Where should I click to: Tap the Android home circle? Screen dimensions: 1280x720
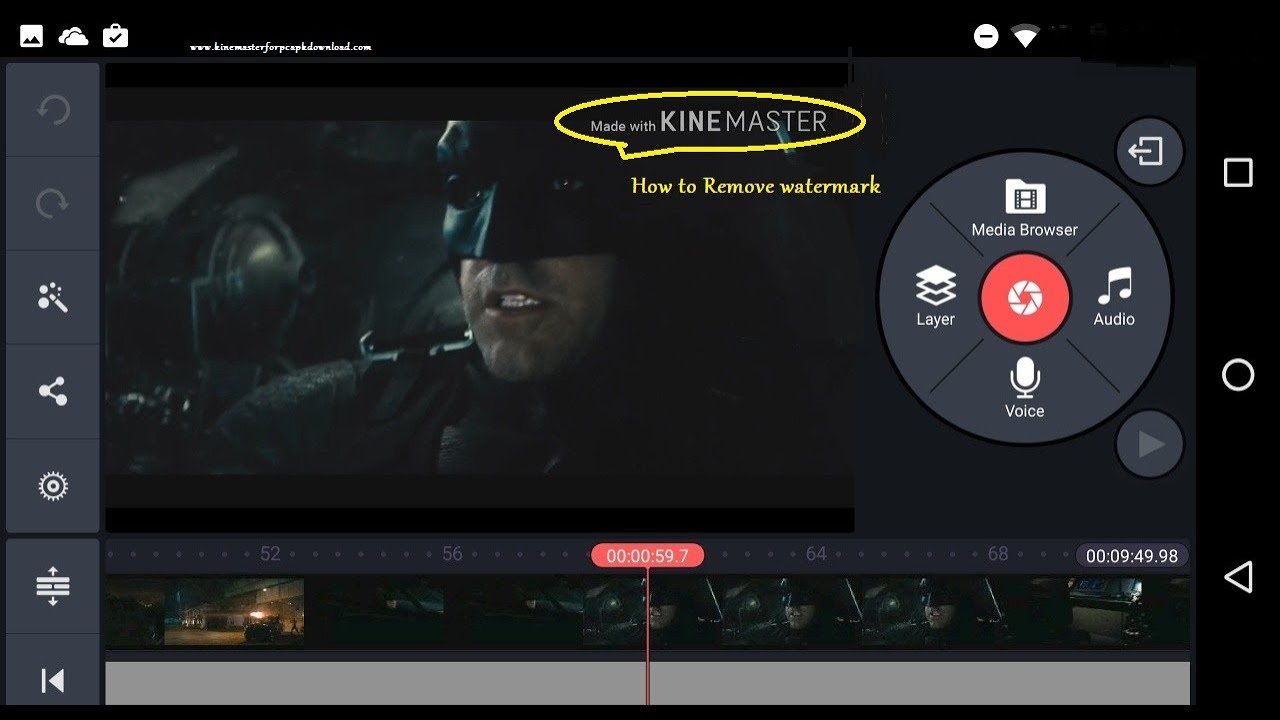(1238, 375)
